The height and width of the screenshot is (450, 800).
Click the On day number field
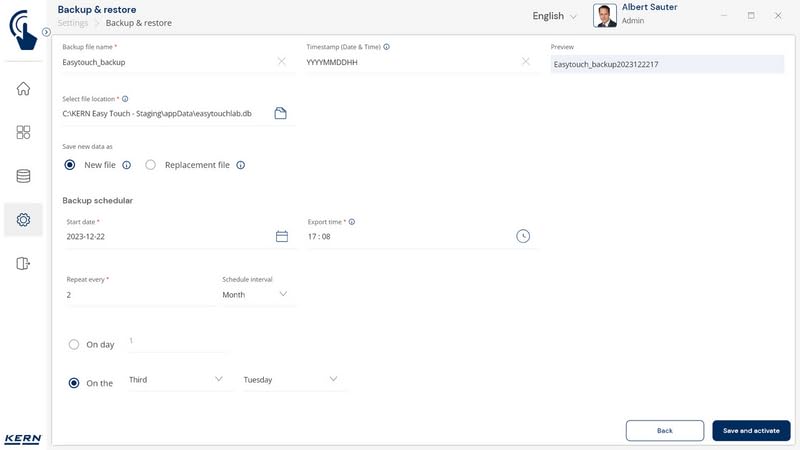tap(177, 341)
